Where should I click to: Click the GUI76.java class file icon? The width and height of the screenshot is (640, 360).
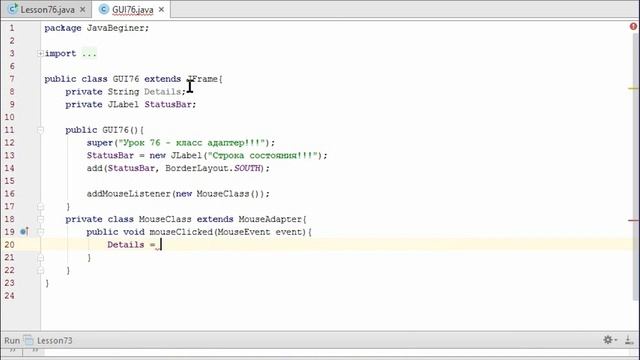pyautogui.click(x=104, y=9)
